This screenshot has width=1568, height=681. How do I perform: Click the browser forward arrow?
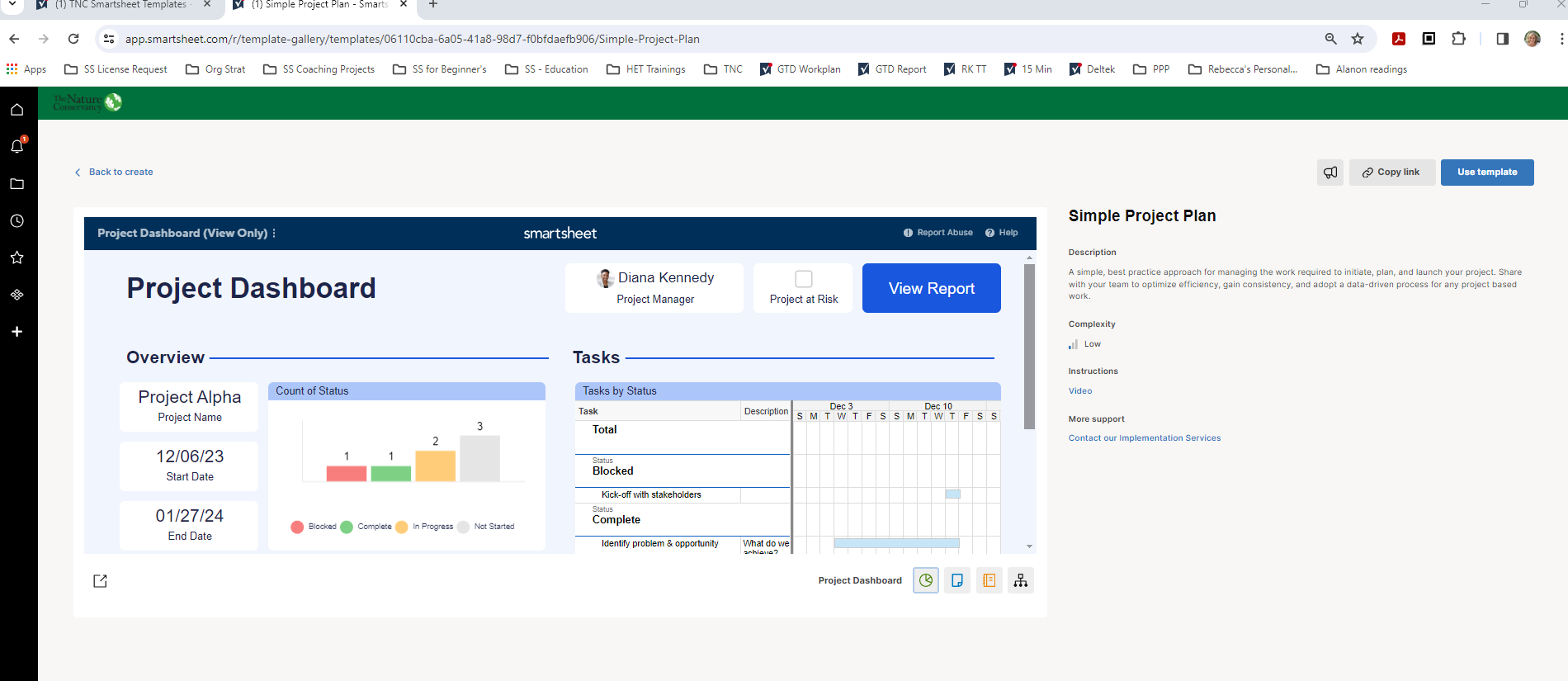44,39
